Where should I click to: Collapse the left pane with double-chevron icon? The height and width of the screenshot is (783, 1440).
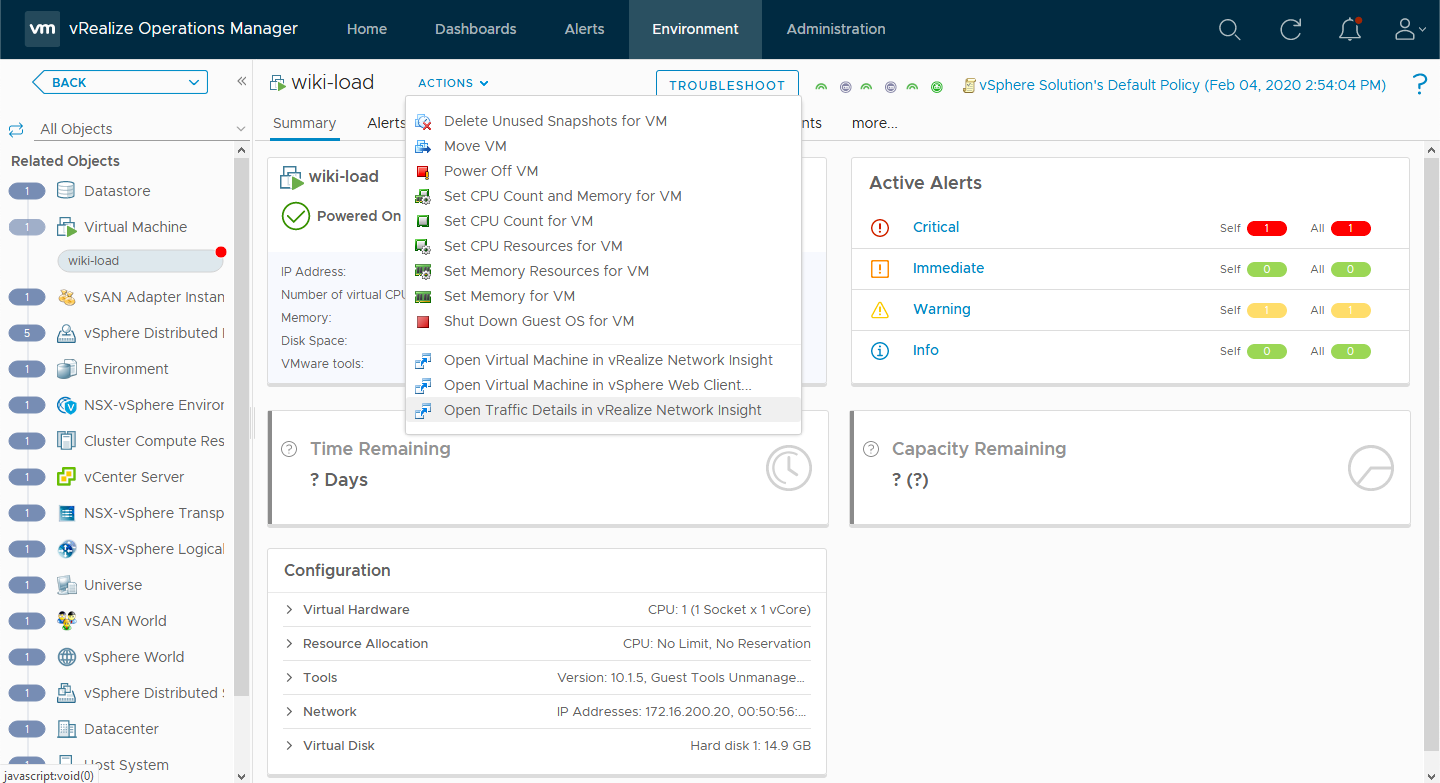tap(241, 82)
